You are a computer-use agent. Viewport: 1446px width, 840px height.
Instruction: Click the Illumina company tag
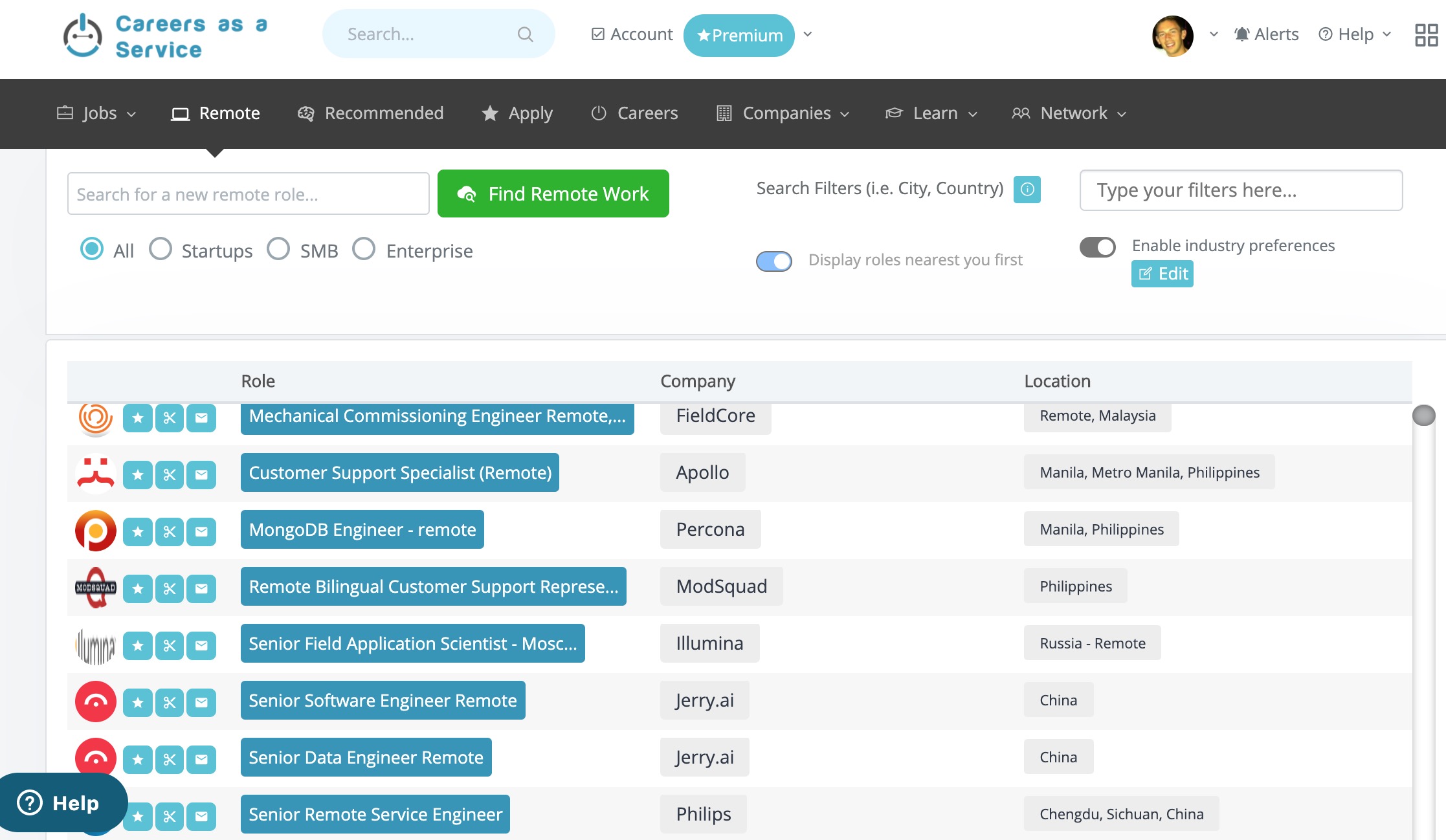click(710, 643)
